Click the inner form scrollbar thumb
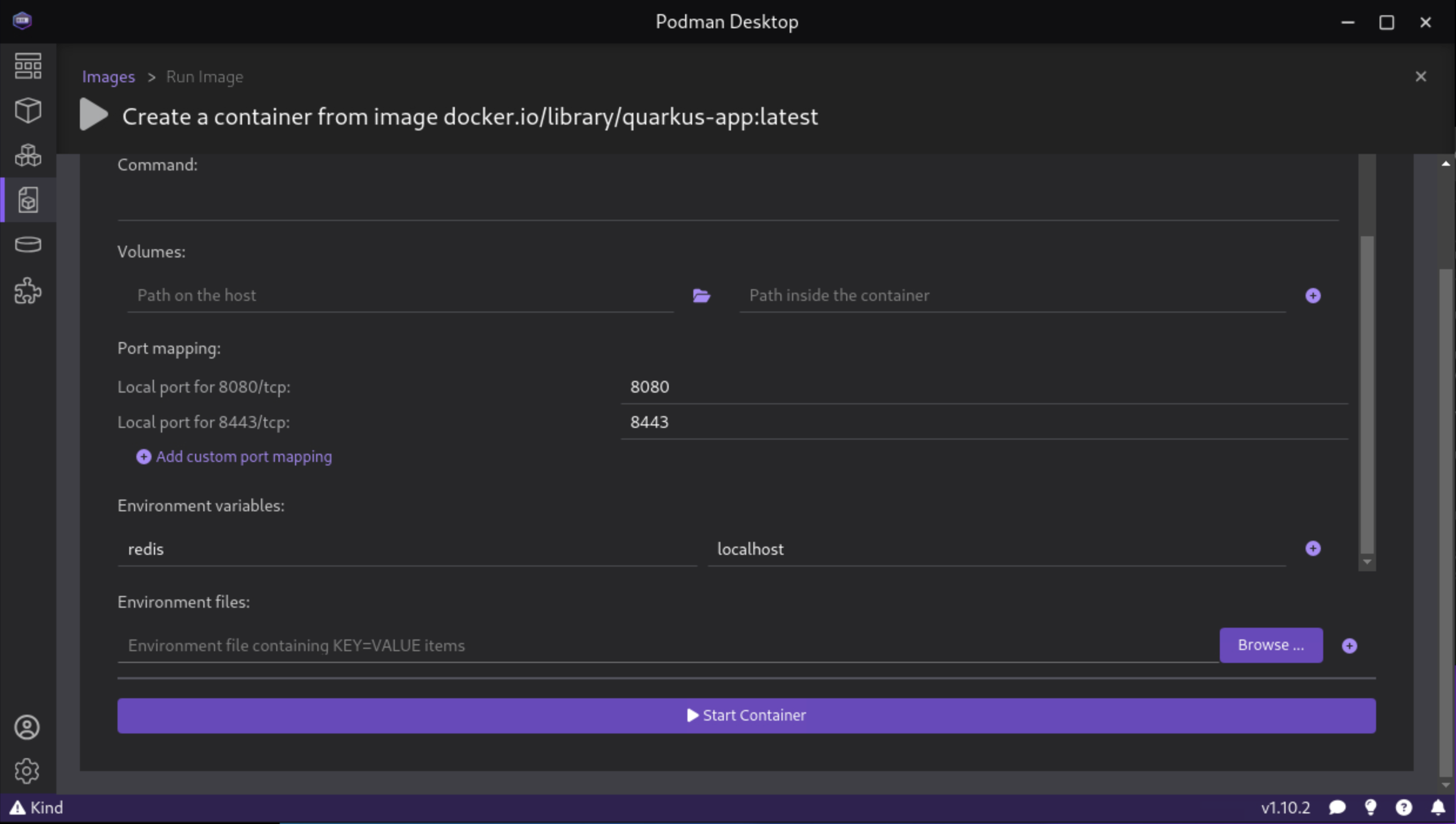 [1367, 394]
